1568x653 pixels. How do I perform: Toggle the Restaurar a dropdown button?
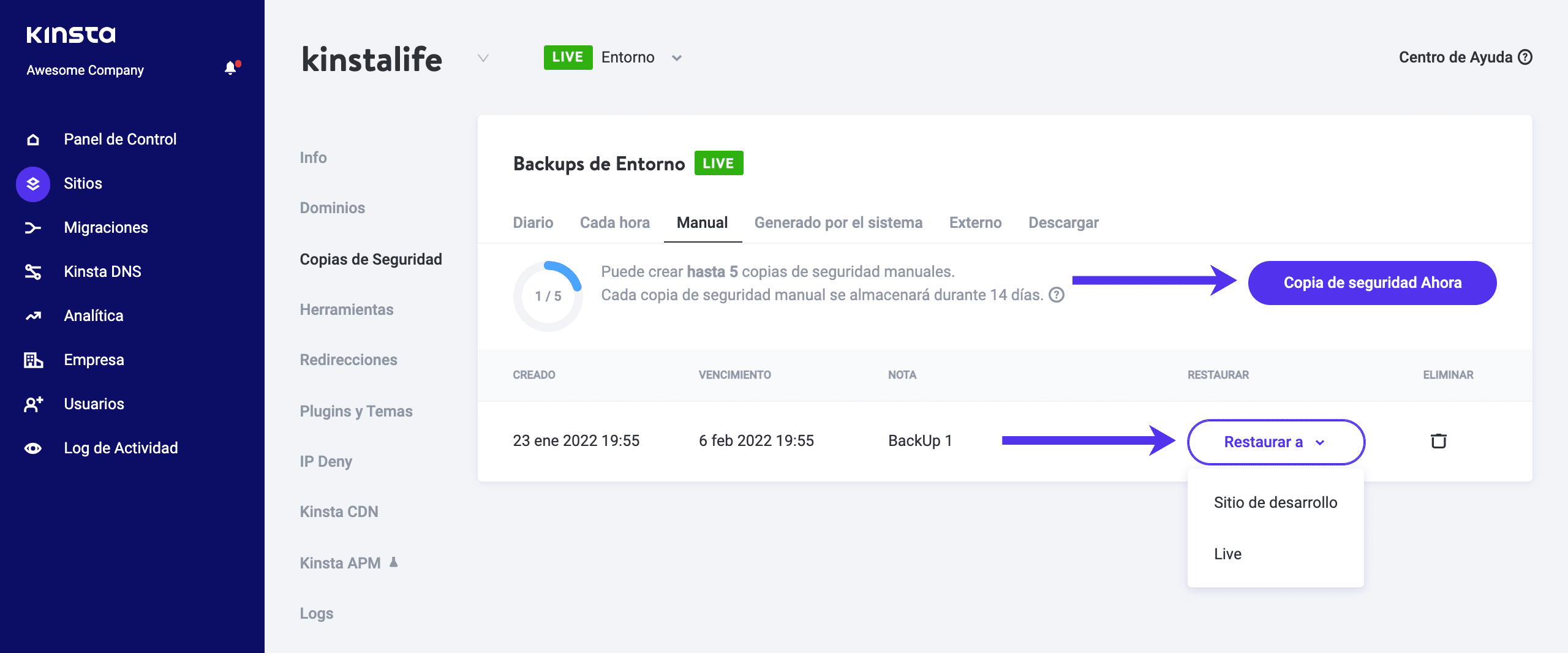[1275, 442]
